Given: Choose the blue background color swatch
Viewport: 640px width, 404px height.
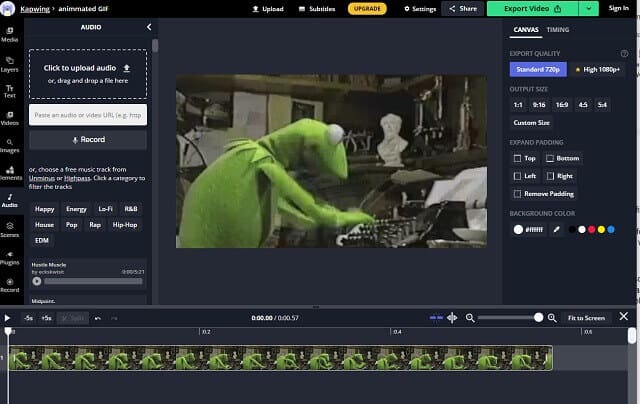Looking at the screenshot, I should click(x=611, y=230).
